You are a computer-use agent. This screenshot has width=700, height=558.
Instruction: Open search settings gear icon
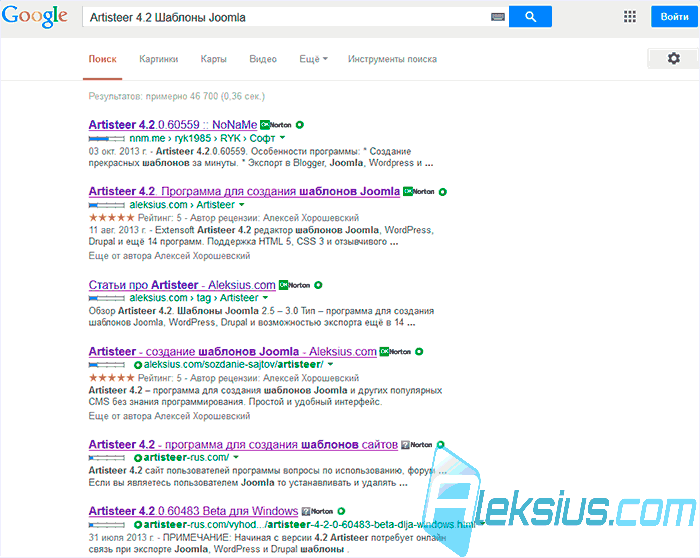coord(673,58)
